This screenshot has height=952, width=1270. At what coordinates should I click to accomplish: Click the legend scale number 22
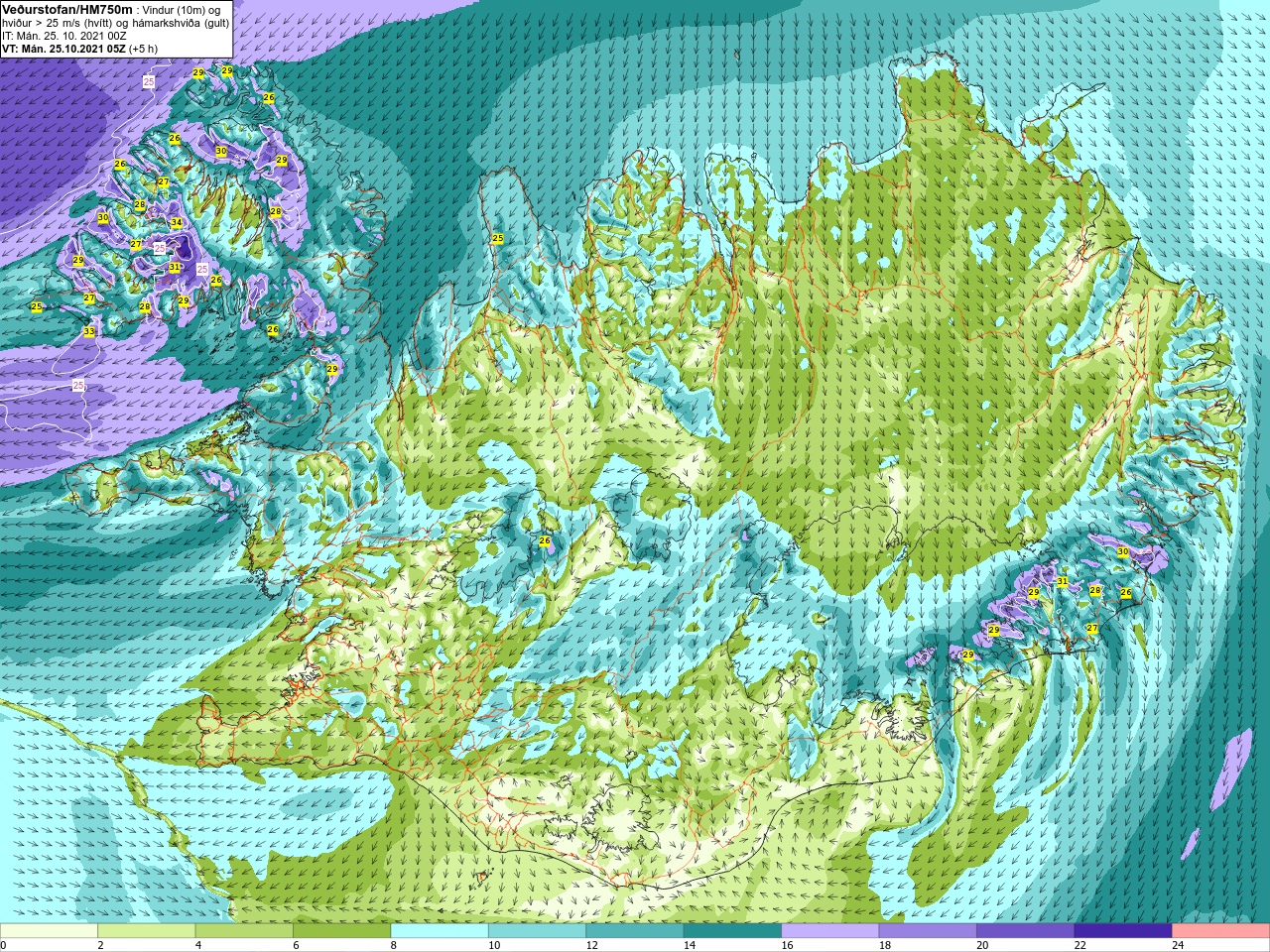point(1080,945)
